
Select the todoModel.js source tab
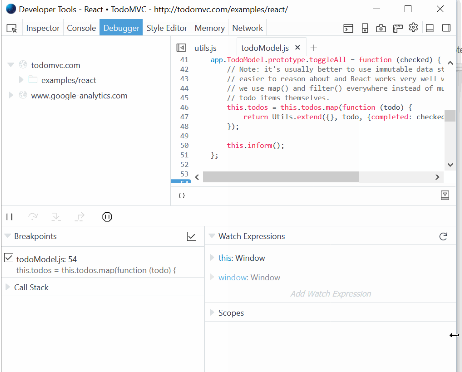tap(265, 48)
